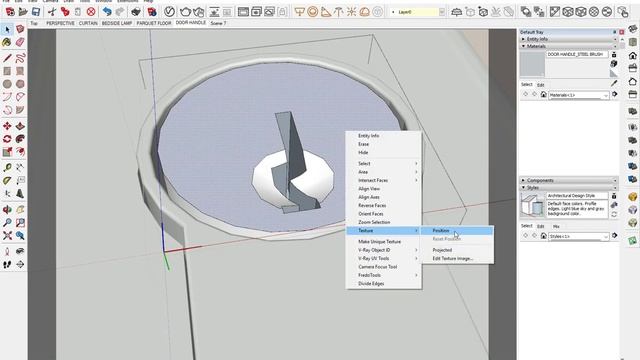
Task: Switch to the Scene 7 tab
Action: coord(218,23)
